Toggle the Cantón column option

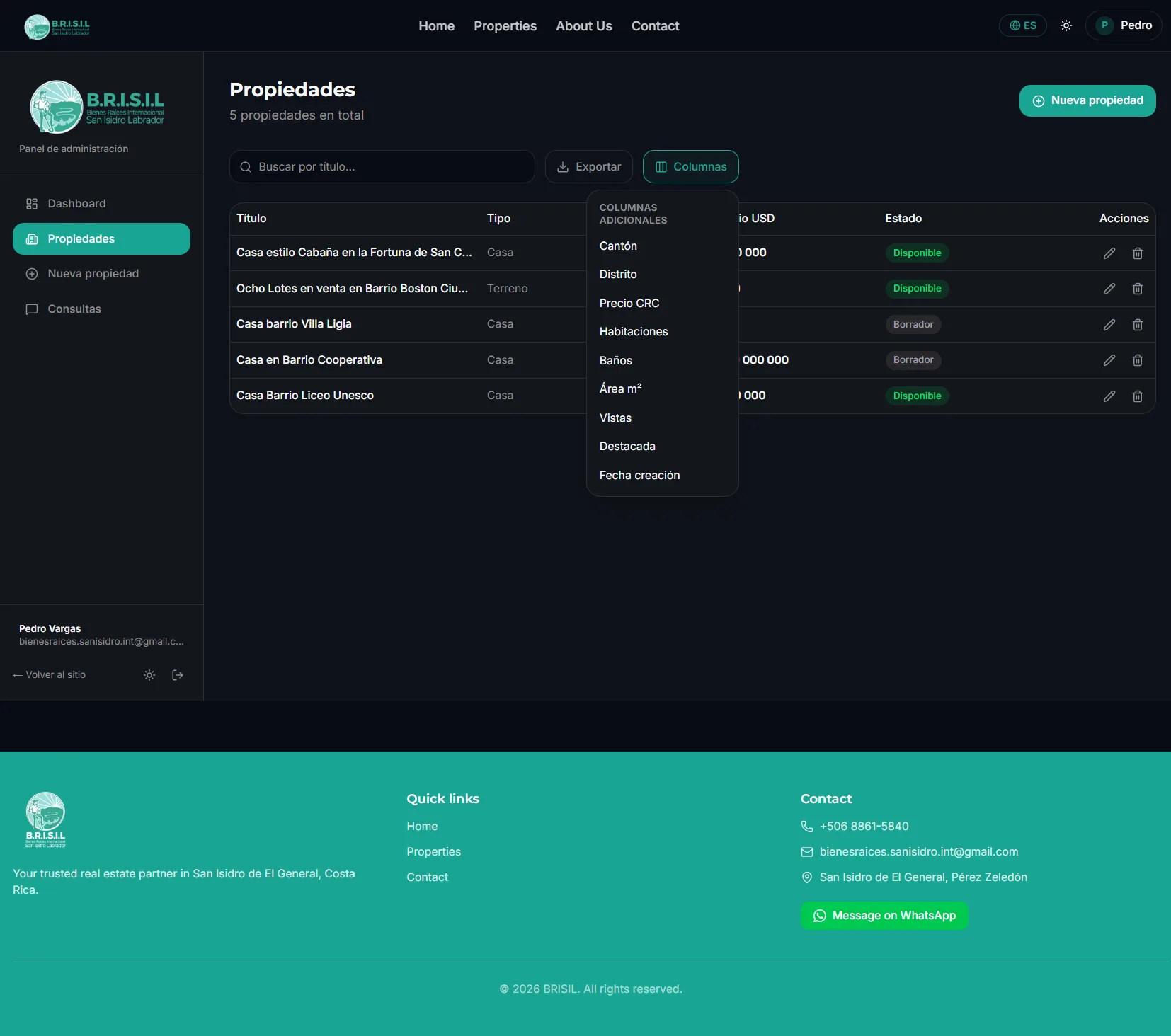(x=662, y=246)
